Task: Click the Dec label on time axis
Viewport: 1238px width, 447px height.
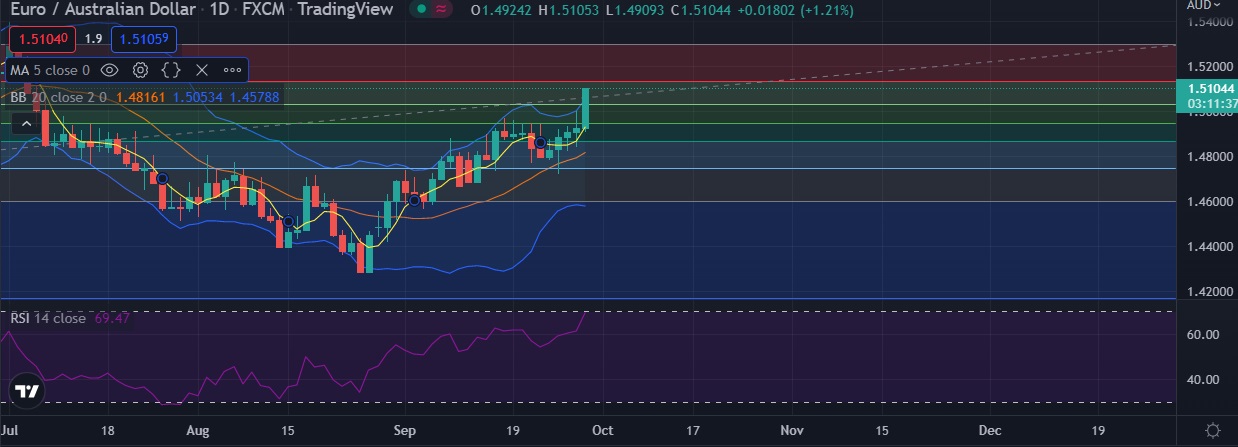Action: pos(988,430)
